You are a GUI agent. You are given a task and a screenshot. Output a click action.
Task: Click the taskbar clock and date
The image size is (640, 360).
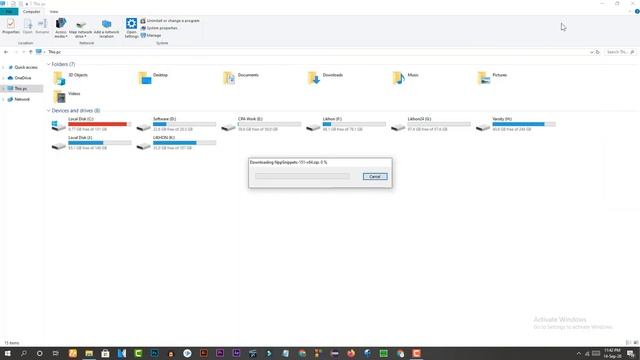click(612, 353)
